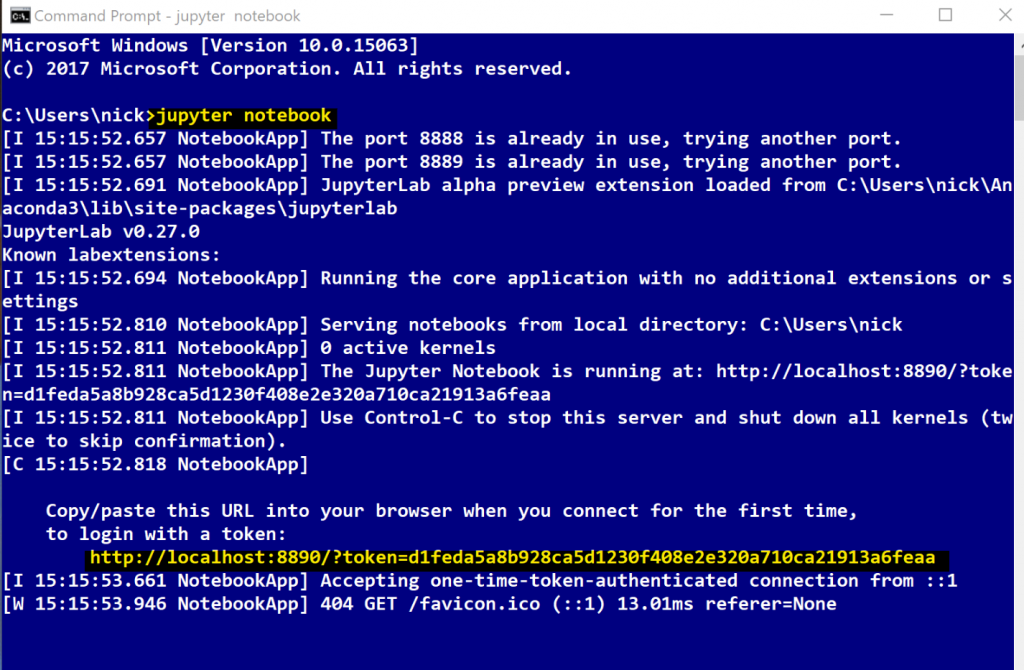1024x670 pixels.
Task: Minimize the Command Prompt window
Action: point(886,15)
